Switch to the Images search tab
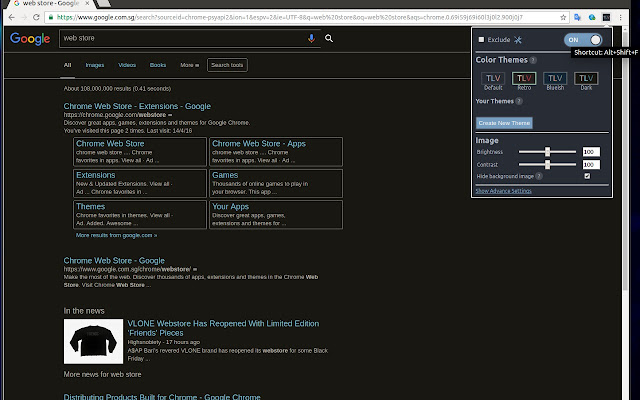The height and width of the screenshot is (400, 640). click(x=95, y=65)
